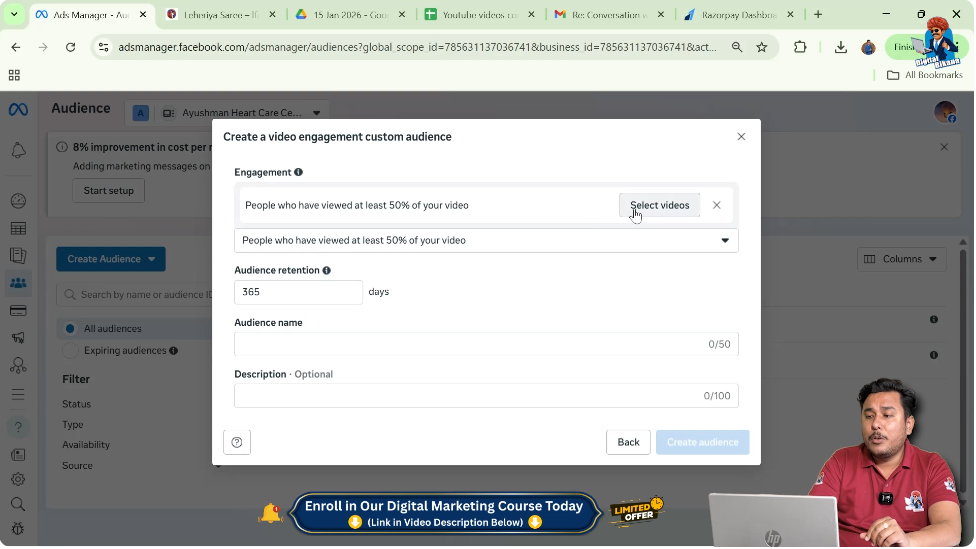Click bug report icon in sidebar
Screen dimensions: 976x549
point(18,529)
